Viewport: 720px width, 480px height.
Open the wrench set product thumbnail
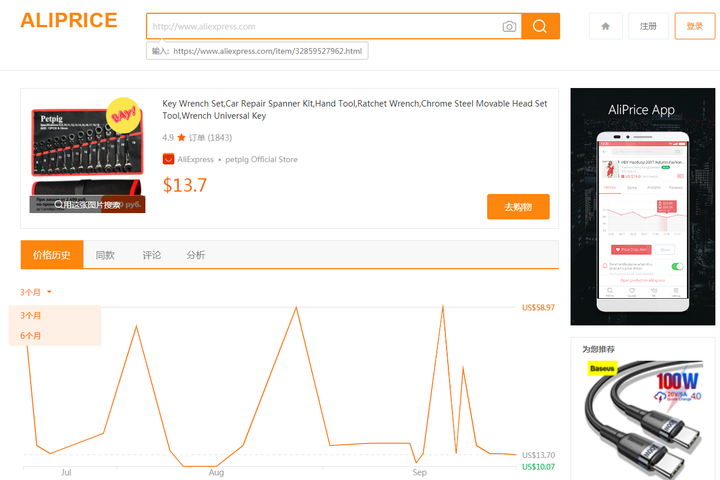click(87, 155)
